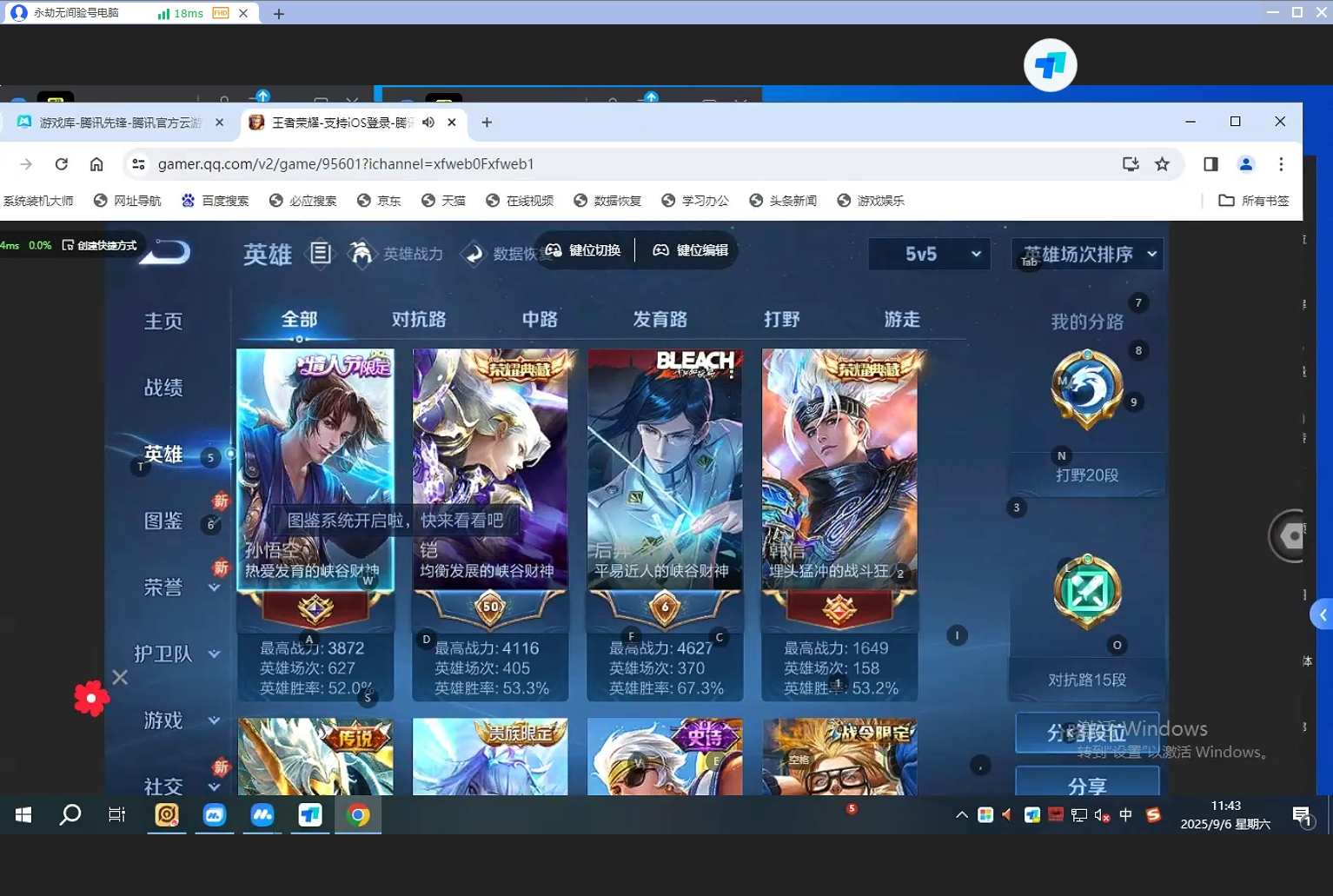Show hidden tray icons chevron

tap(961, 815)
